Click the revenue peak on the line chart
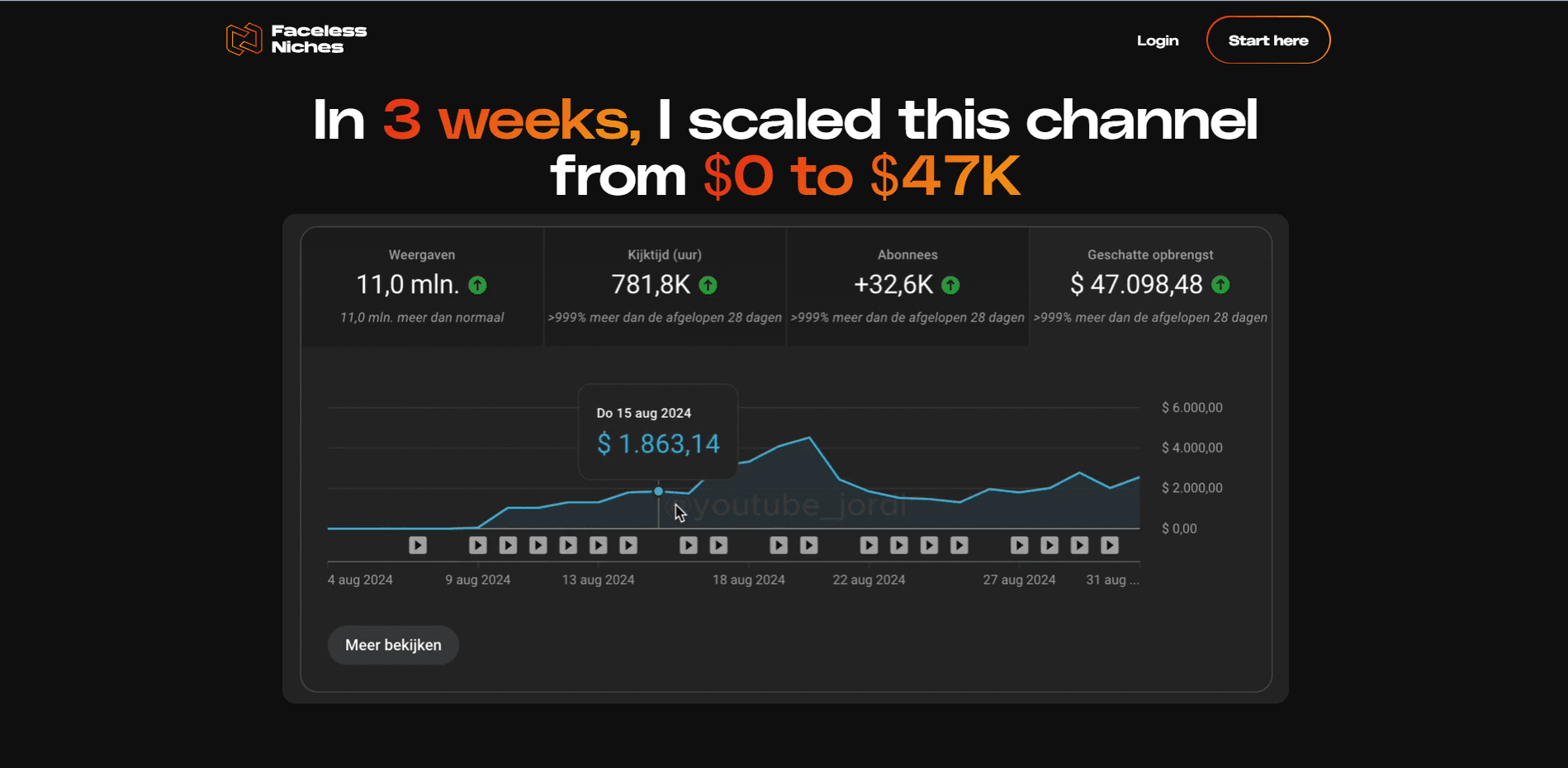Screen dimensions: 1568x768 809,438
